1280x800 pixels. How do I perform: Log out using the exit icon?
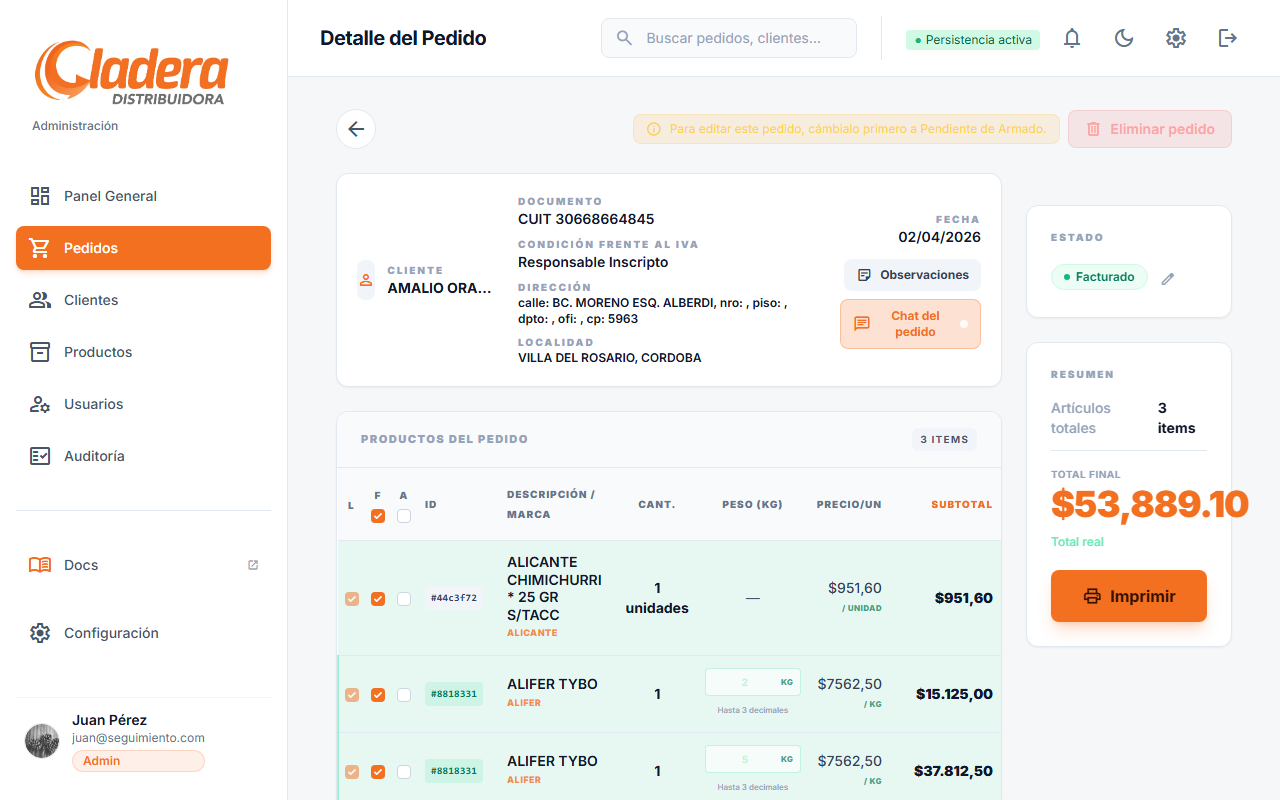coord(1227,37)
